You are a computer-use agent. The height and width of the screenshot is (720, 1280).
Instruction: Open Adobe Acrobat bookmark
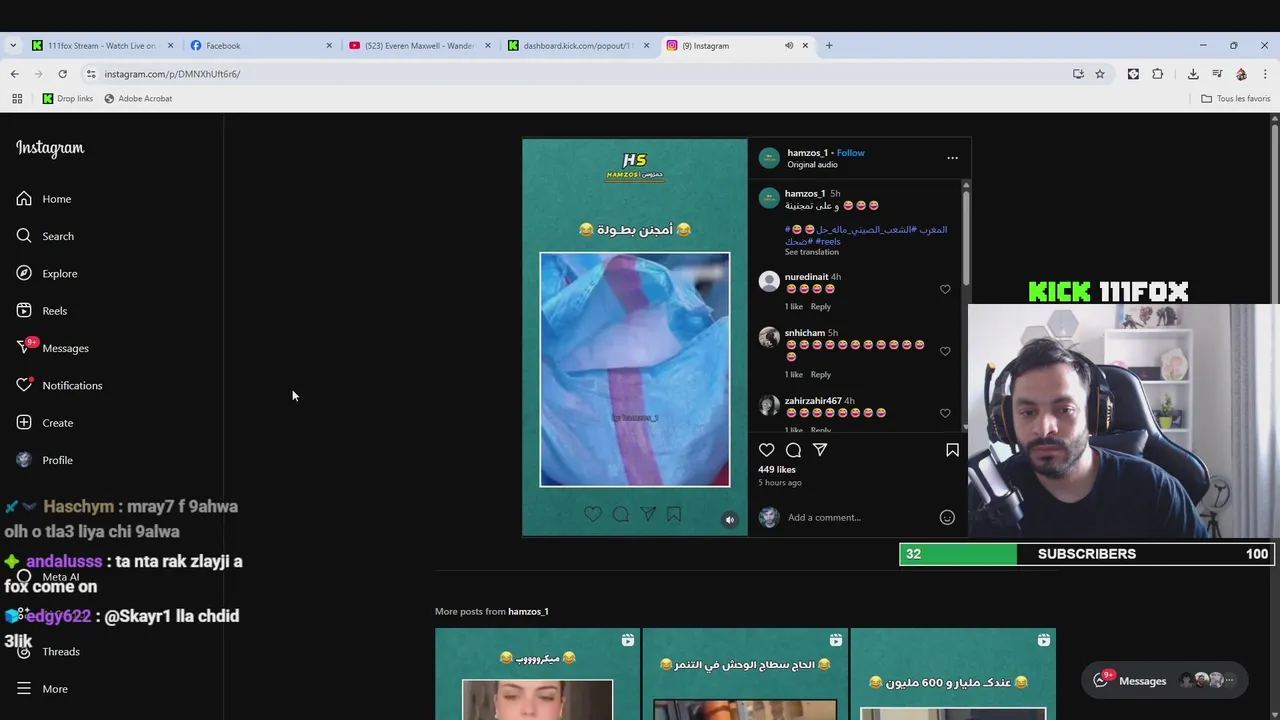pyautogui.click(x=138, y=98)
